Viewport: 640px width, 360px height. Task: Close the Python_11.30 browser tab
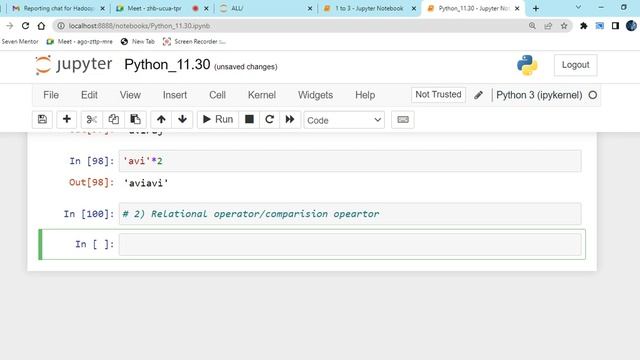tap(517, 8)
